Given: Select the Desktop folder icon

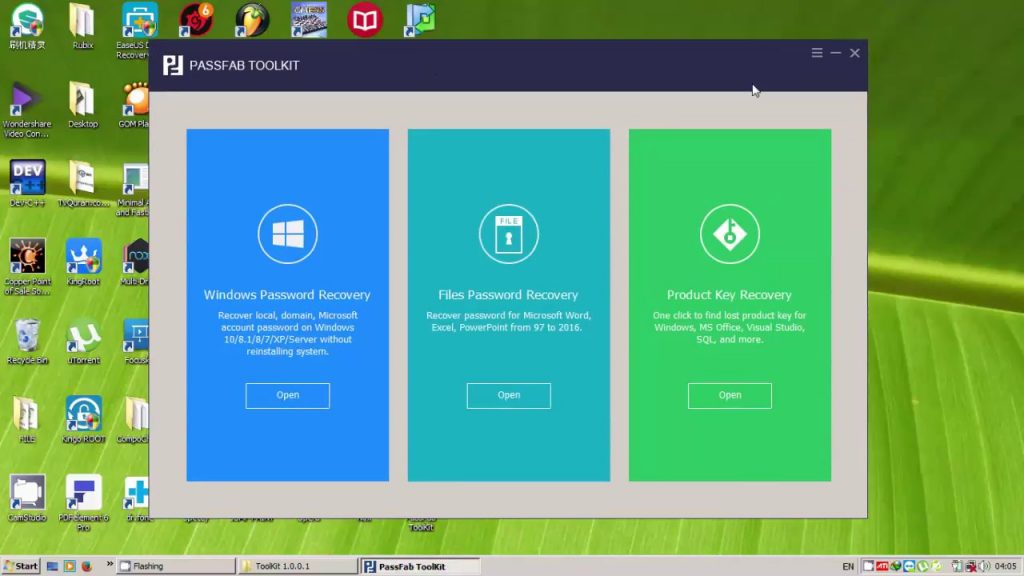Looking at the screenshot, I should point(82,104).
